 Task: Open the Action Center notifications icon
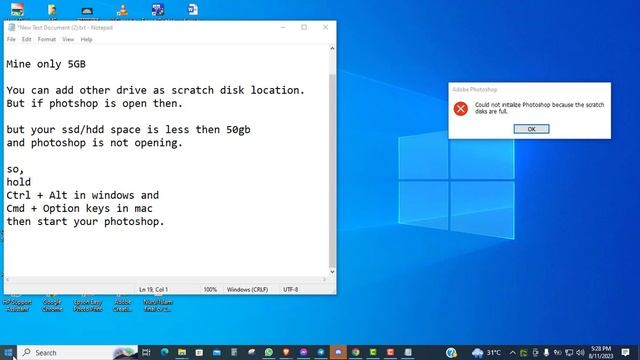coord(625,352)
